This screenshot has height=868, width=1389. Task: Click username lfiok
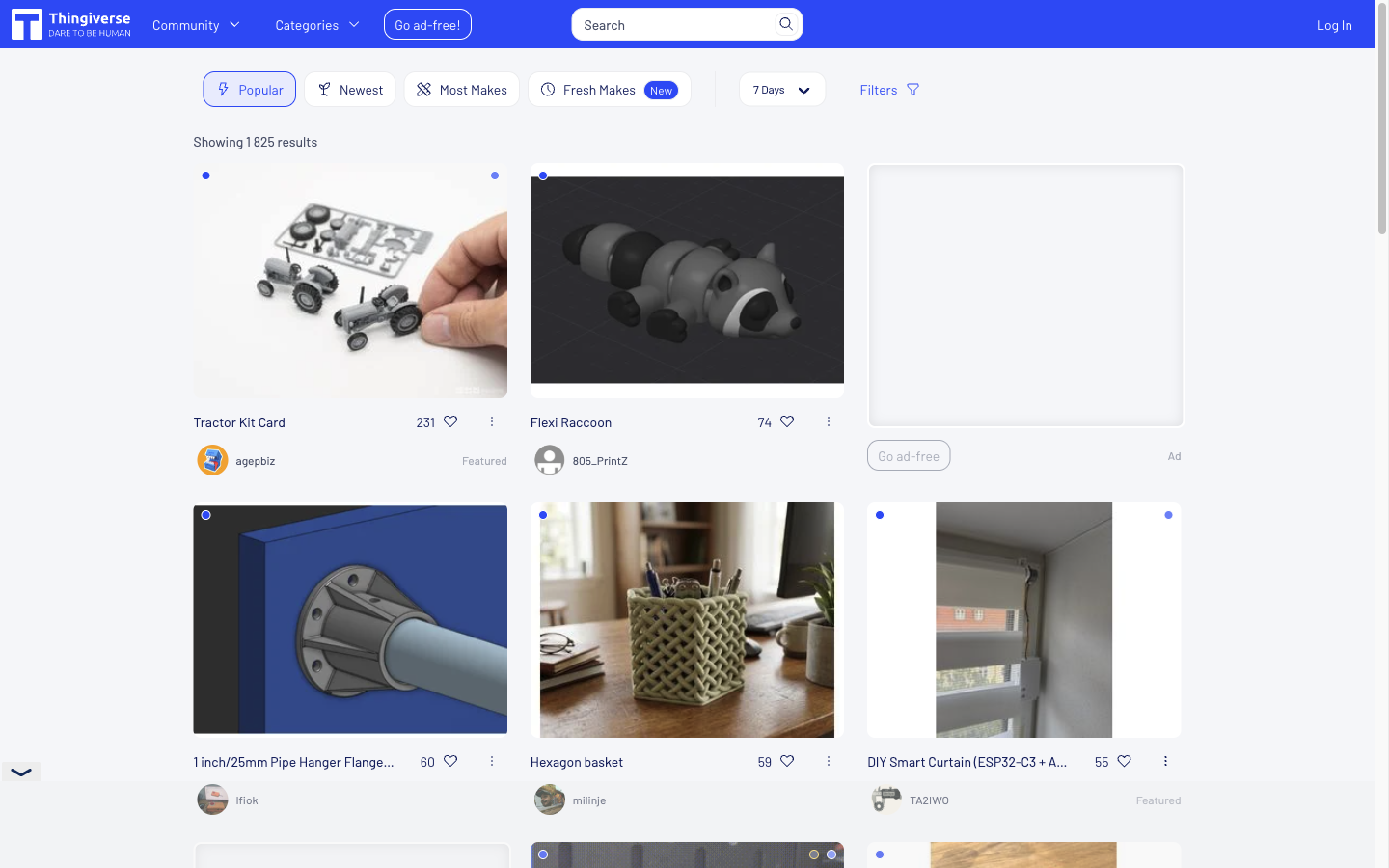pyautogui.click(x=247, y=800)
